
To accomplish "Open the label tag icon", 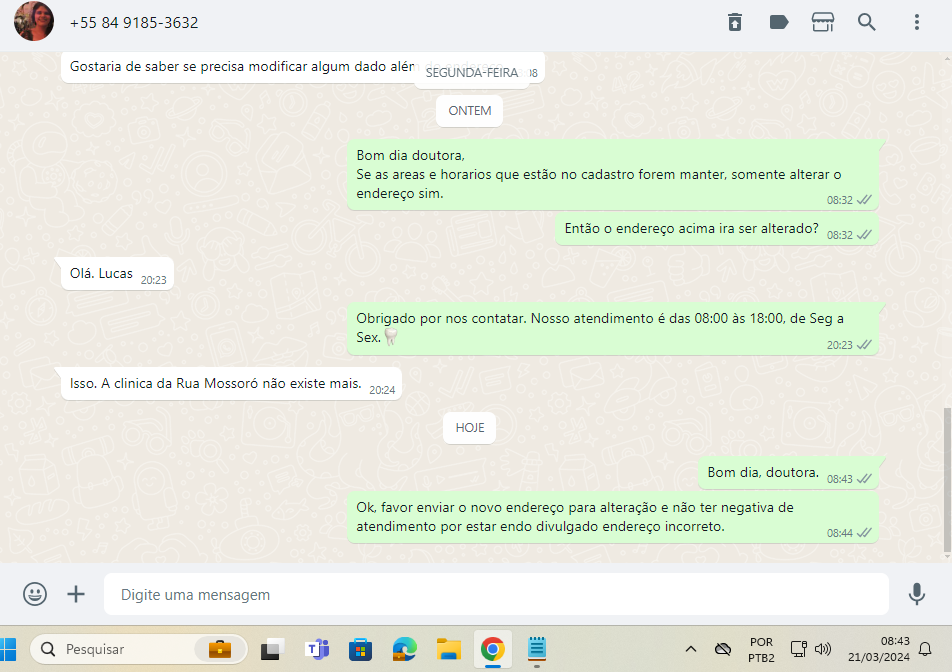I will [x=778, y=22].
